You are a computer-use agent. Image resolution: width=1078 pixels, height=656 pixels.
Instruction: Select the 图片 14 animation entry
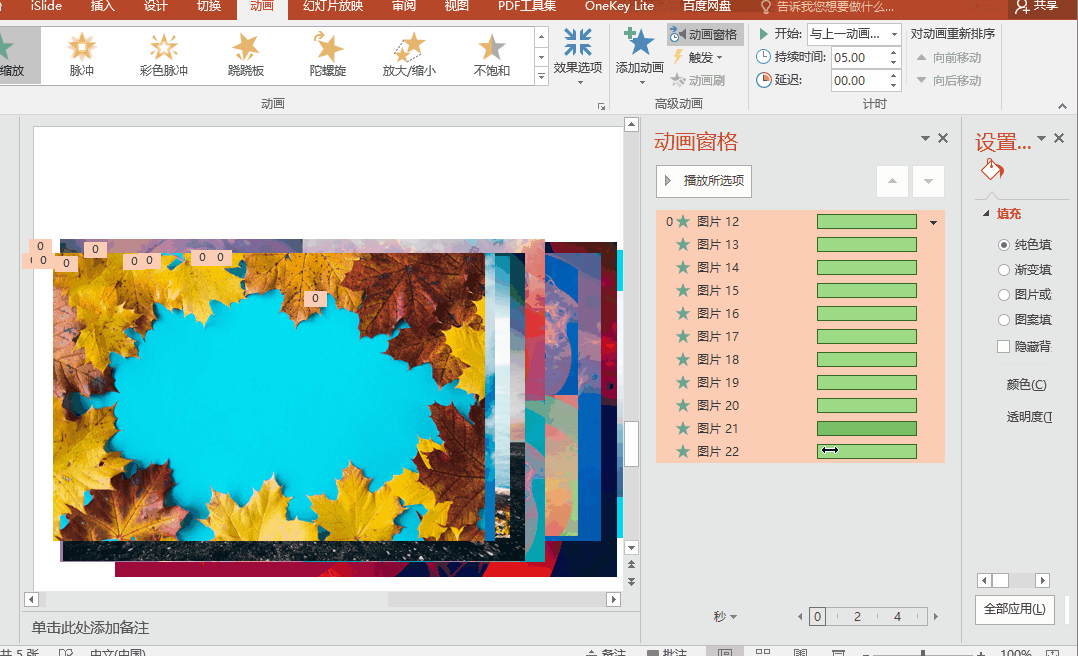pyautogui.click(x=800, y=267)
